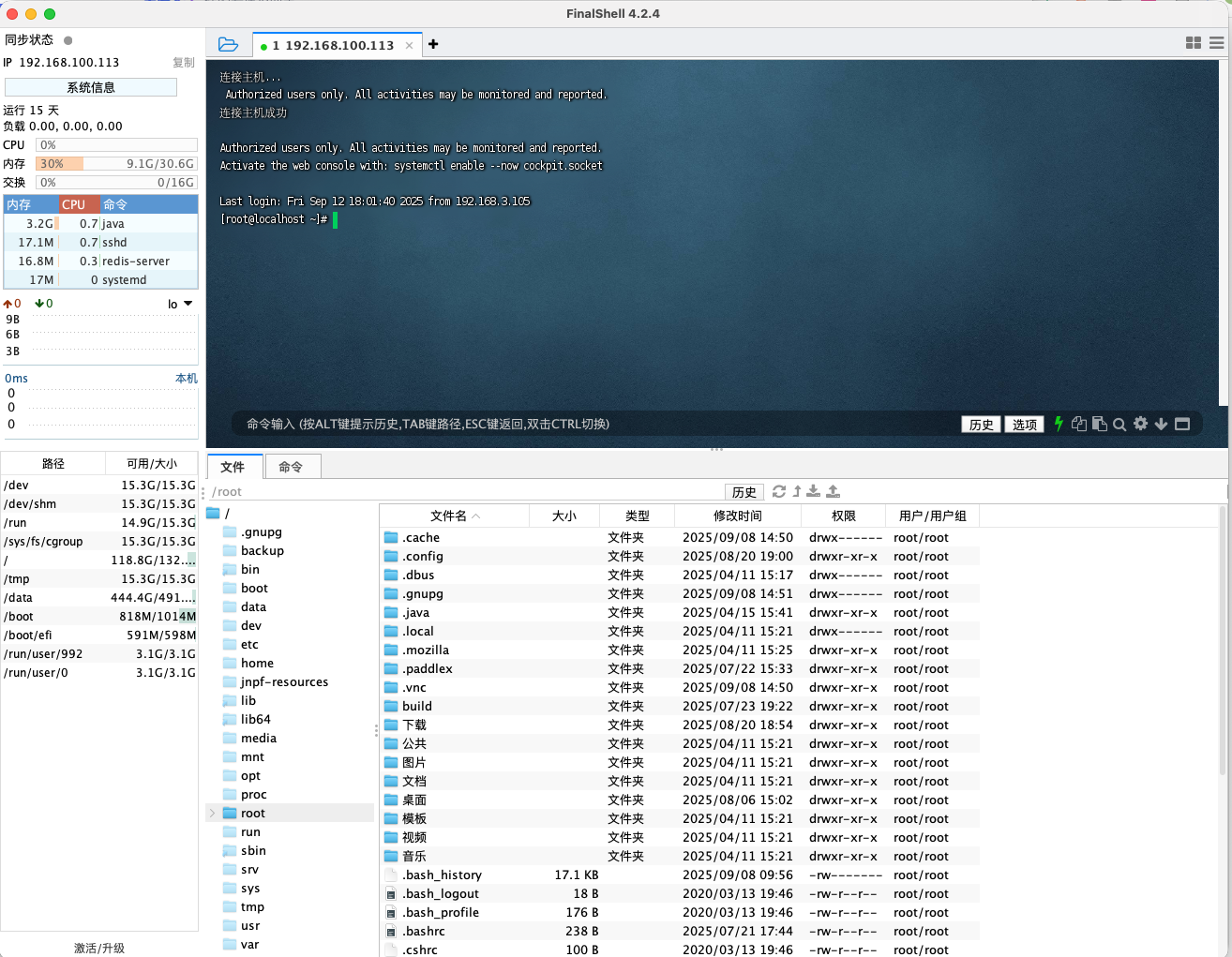Viewport: 1232px width, 957px height.
Task: Switch to the 命令 tab
Action: [x=291, y=467]
